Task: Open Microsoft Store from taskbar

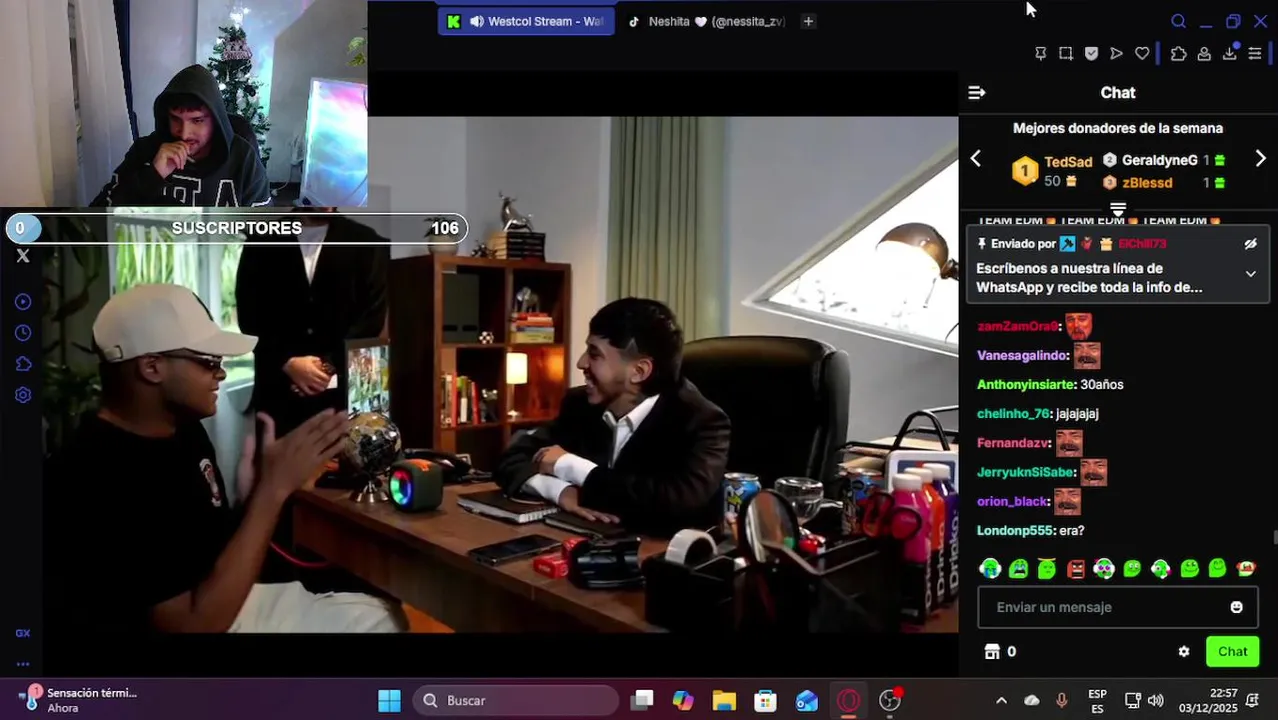Action: pos(765,701)
